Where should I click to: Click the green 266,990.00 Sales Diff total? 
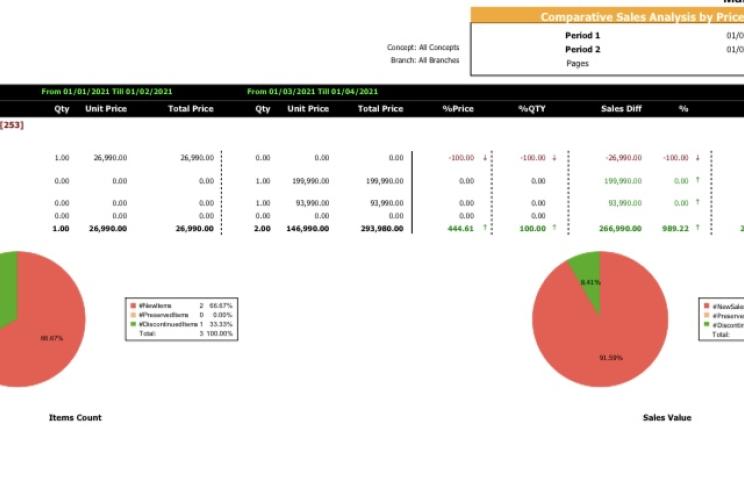click(x=620, y=229)
